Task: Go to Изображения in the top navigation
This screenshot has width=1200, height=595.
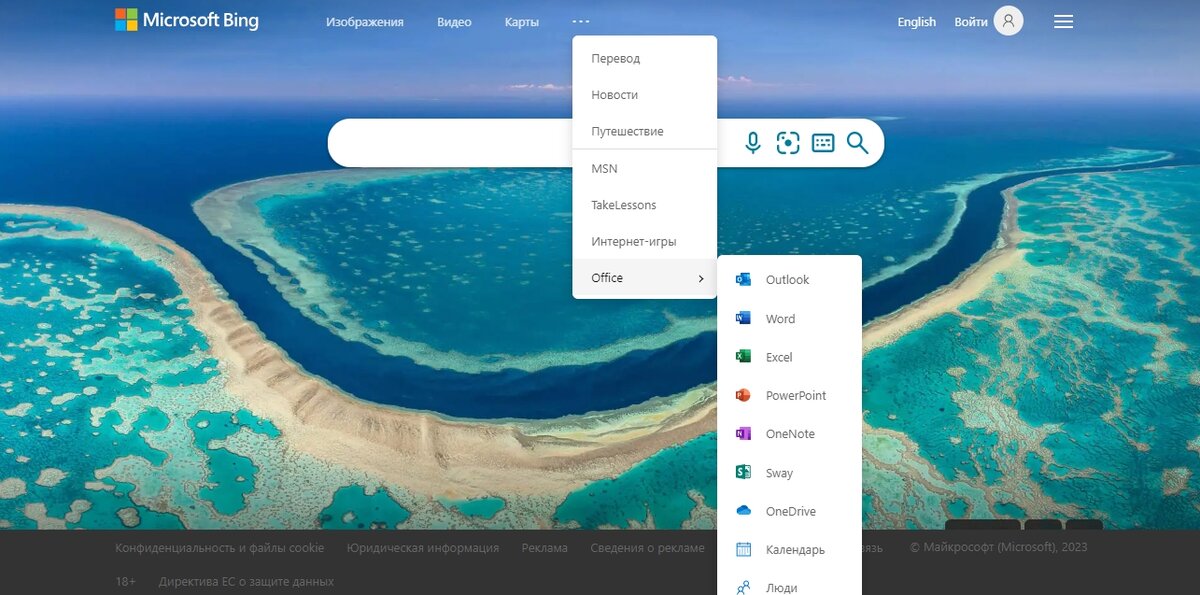Action: pos(365,22)
